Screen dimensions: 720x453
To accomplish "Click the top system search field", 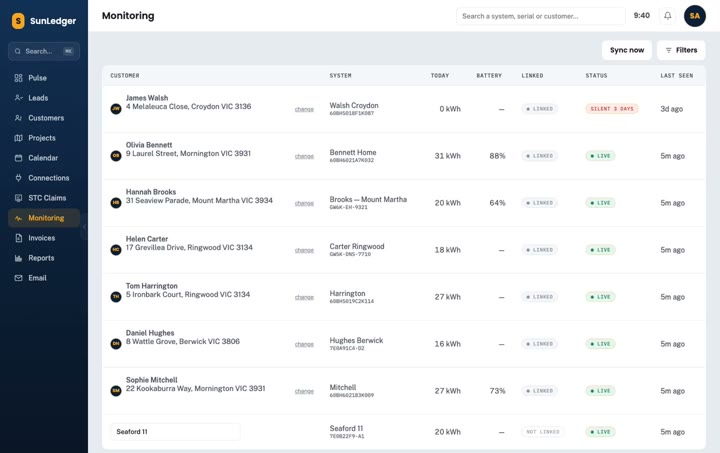I will coord(540,16).
